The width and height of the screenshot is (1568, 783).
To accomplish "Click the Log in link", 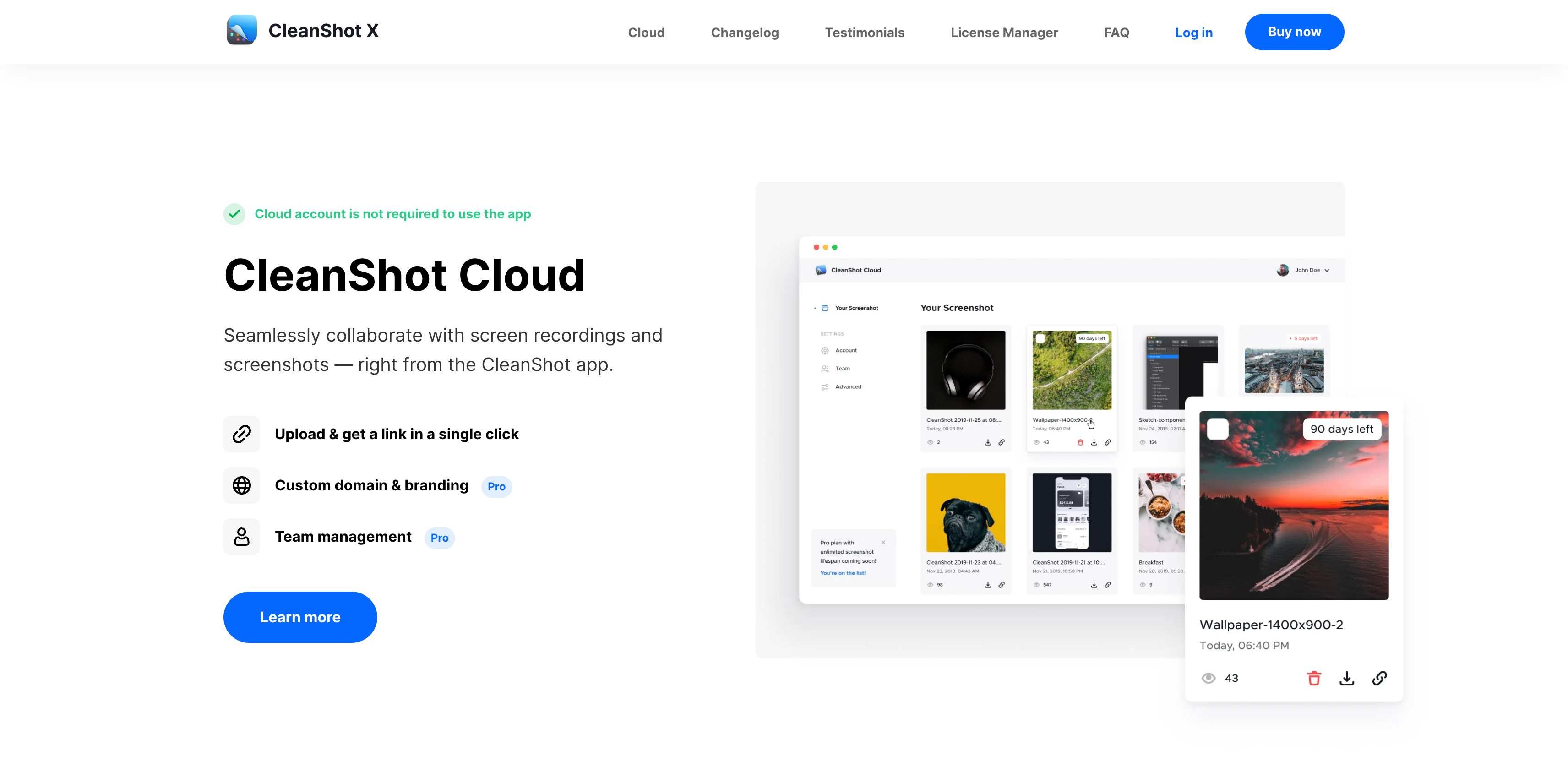I will 1194,32.
